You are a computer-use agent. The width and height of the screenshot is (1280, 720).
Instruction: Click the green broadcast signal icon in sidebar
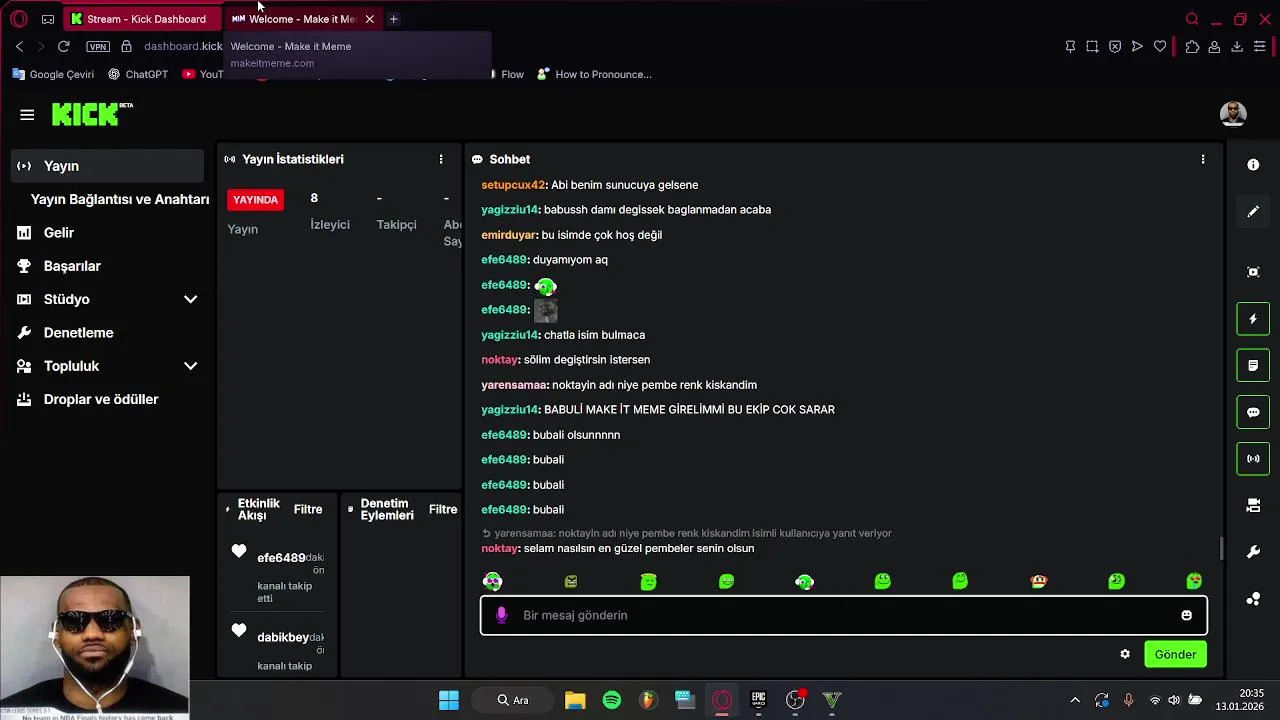pos(1253,459)
